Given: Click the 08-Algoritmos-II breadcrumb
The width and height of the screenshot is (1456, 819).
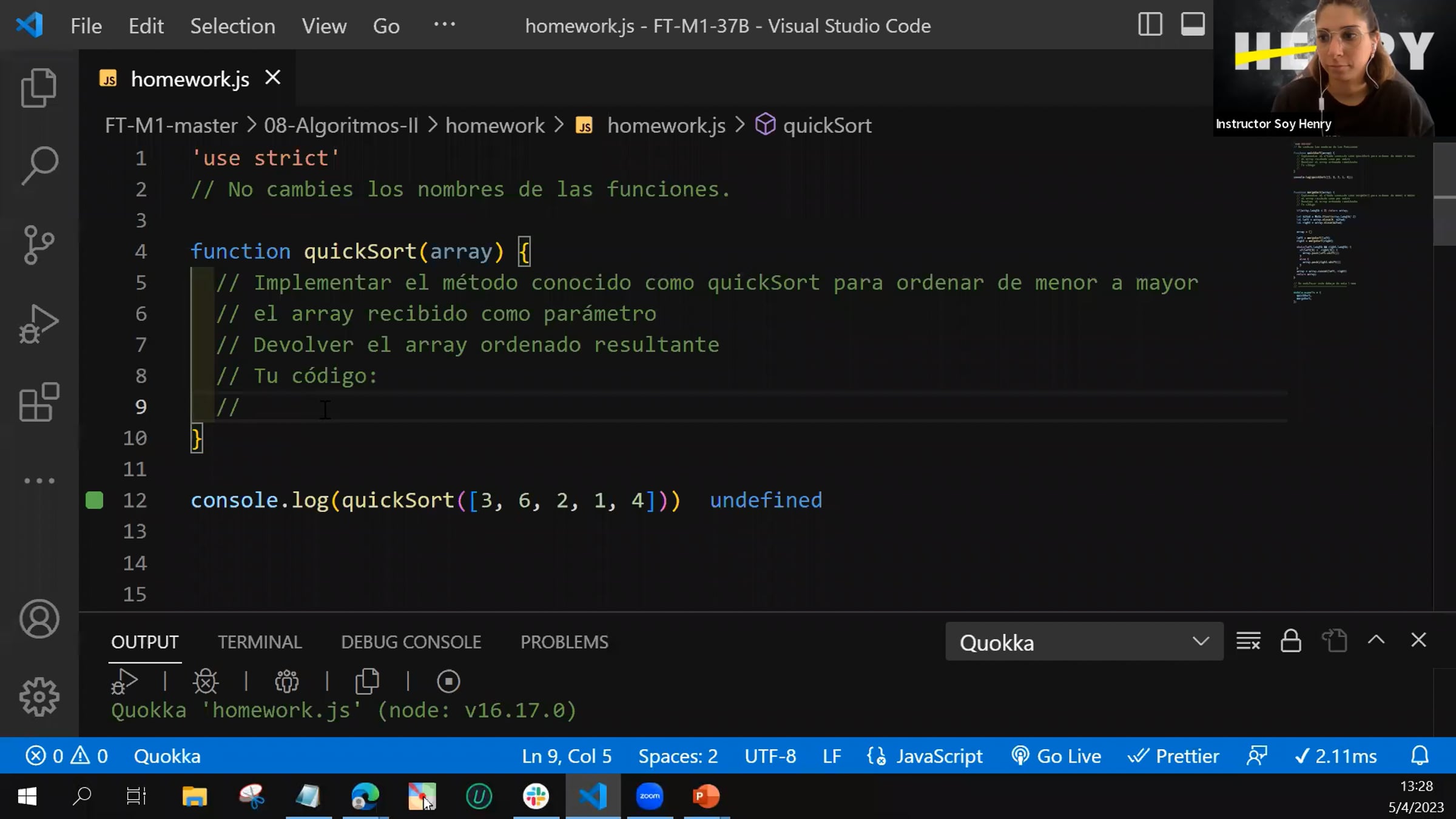Looking at the screenshot, I should click(x=340, y=126).
